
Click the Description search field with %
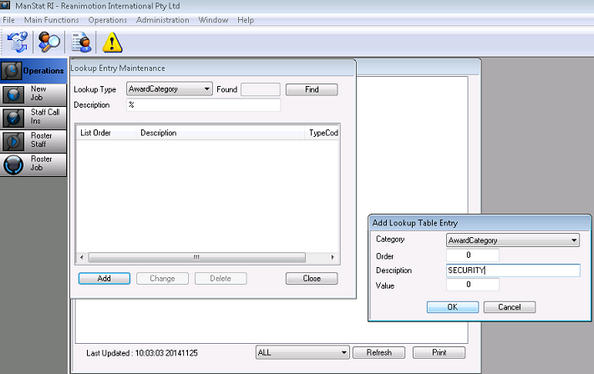click(203, 105)
